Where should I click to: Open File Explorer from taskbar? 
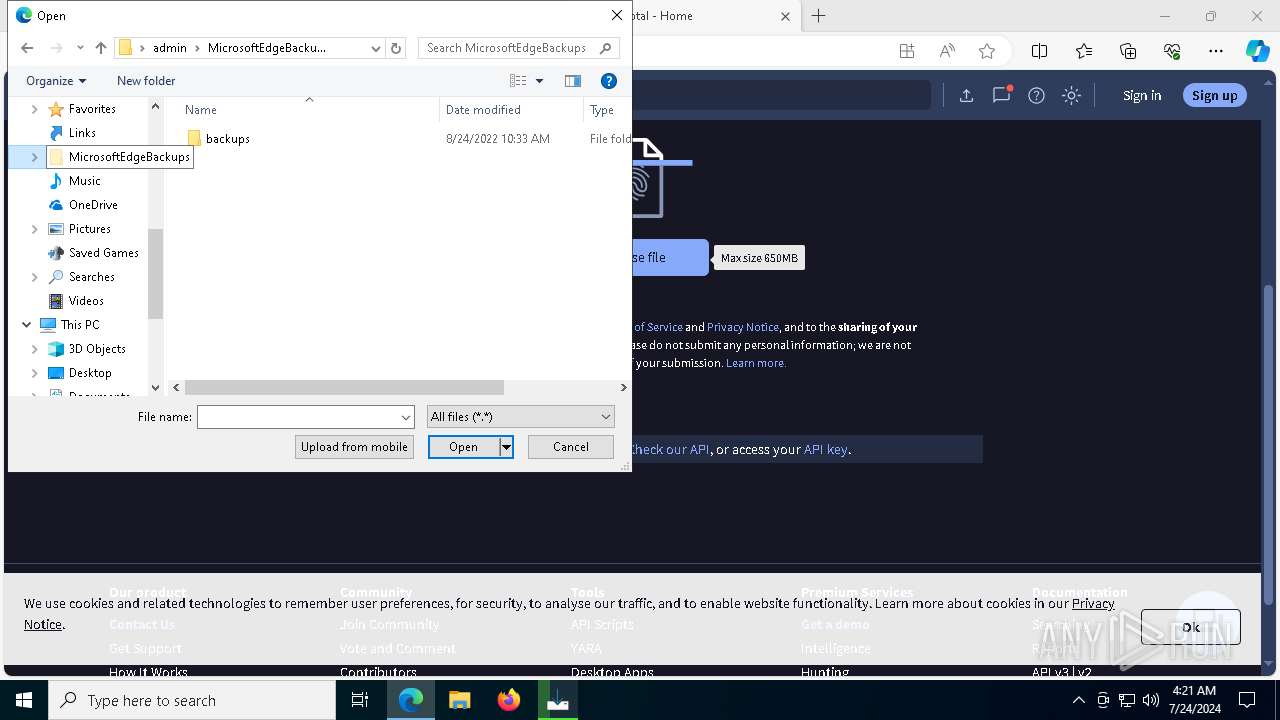[460, 700]
